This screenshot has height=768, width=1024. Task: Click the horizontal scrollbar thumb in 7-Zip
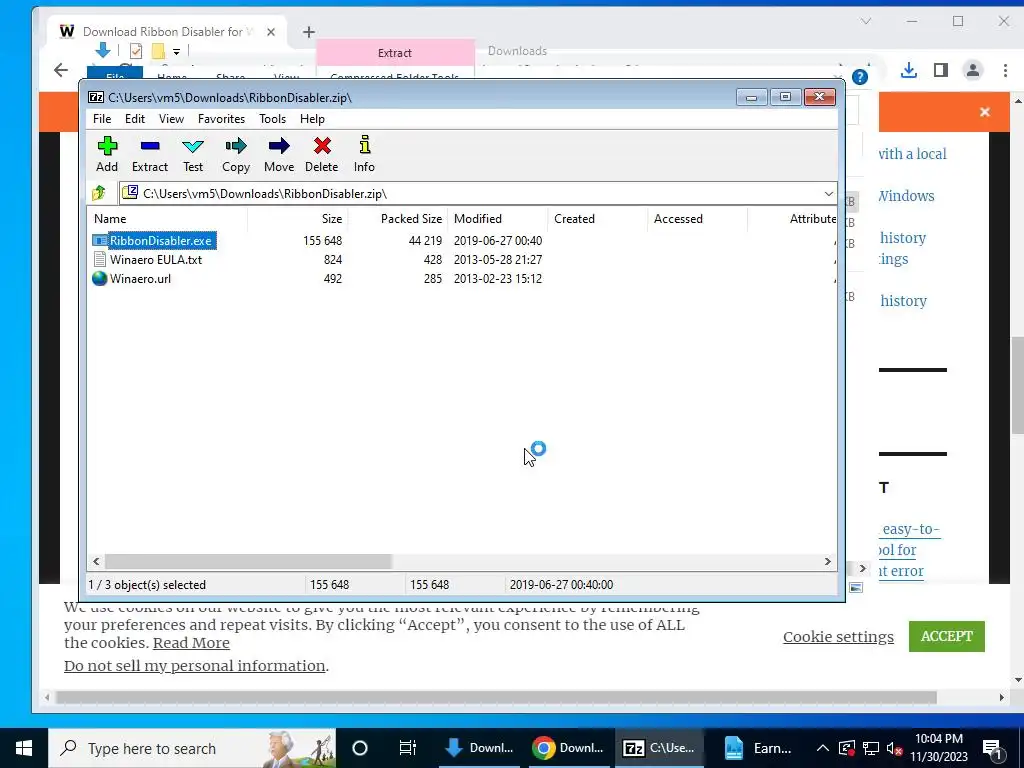click(x=248, y=562)
